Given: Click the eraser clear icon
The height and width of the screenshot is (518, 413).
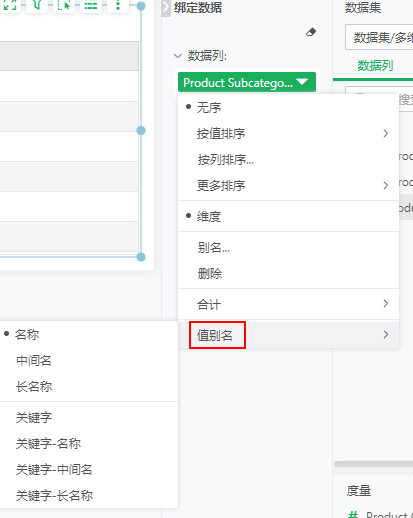Looking at the screenshot, I should tap(311, 32).
